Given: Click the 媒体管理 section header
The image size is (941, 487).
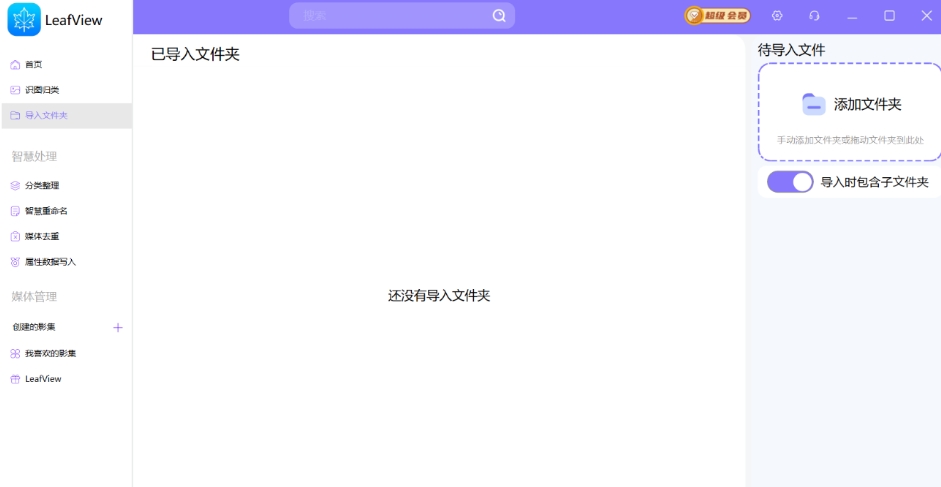Looking at the screenshot, I should tap(34, 297).
